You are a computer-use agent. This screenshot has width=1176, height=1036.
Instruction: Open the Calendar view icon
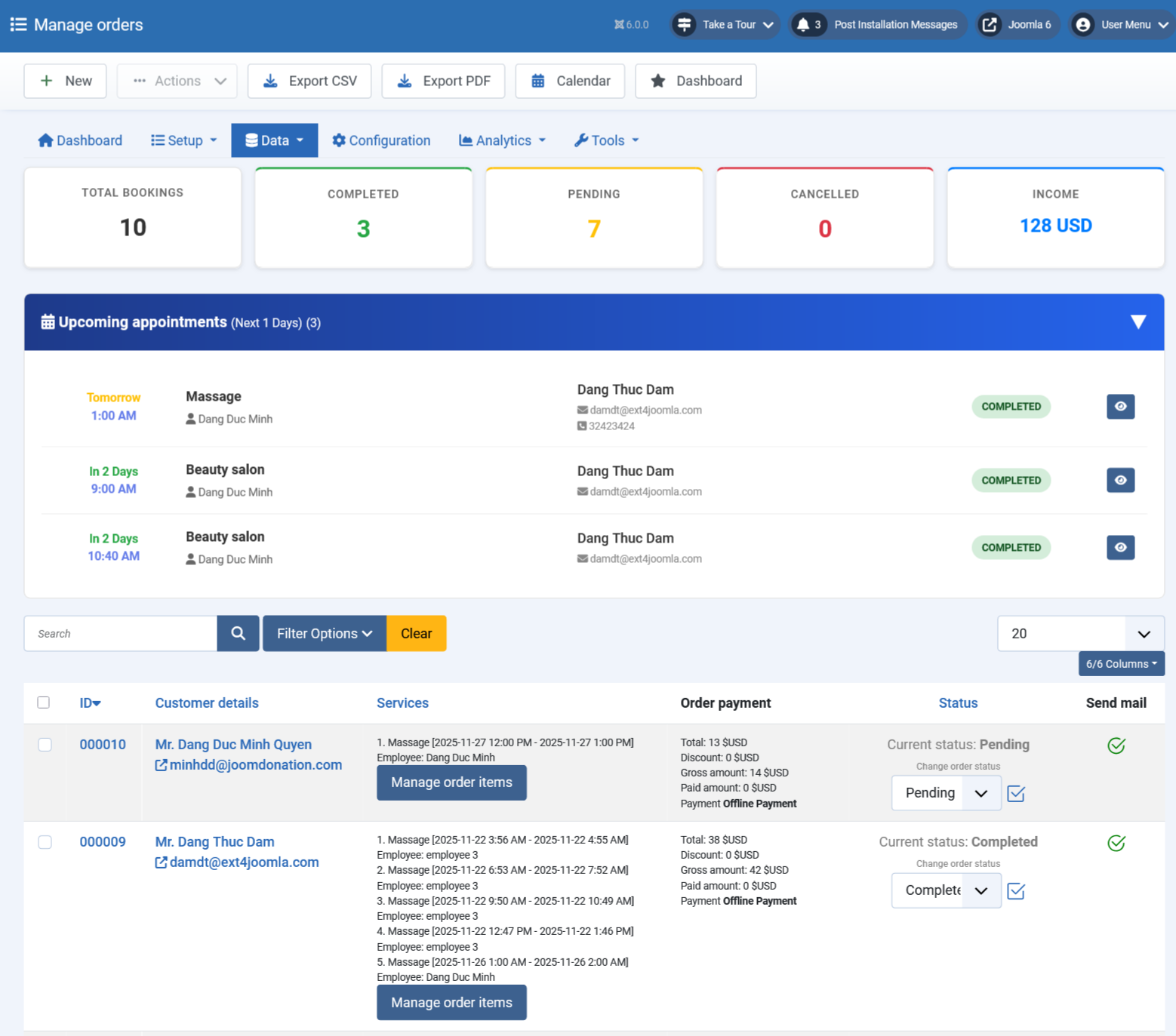pos(538,81)
